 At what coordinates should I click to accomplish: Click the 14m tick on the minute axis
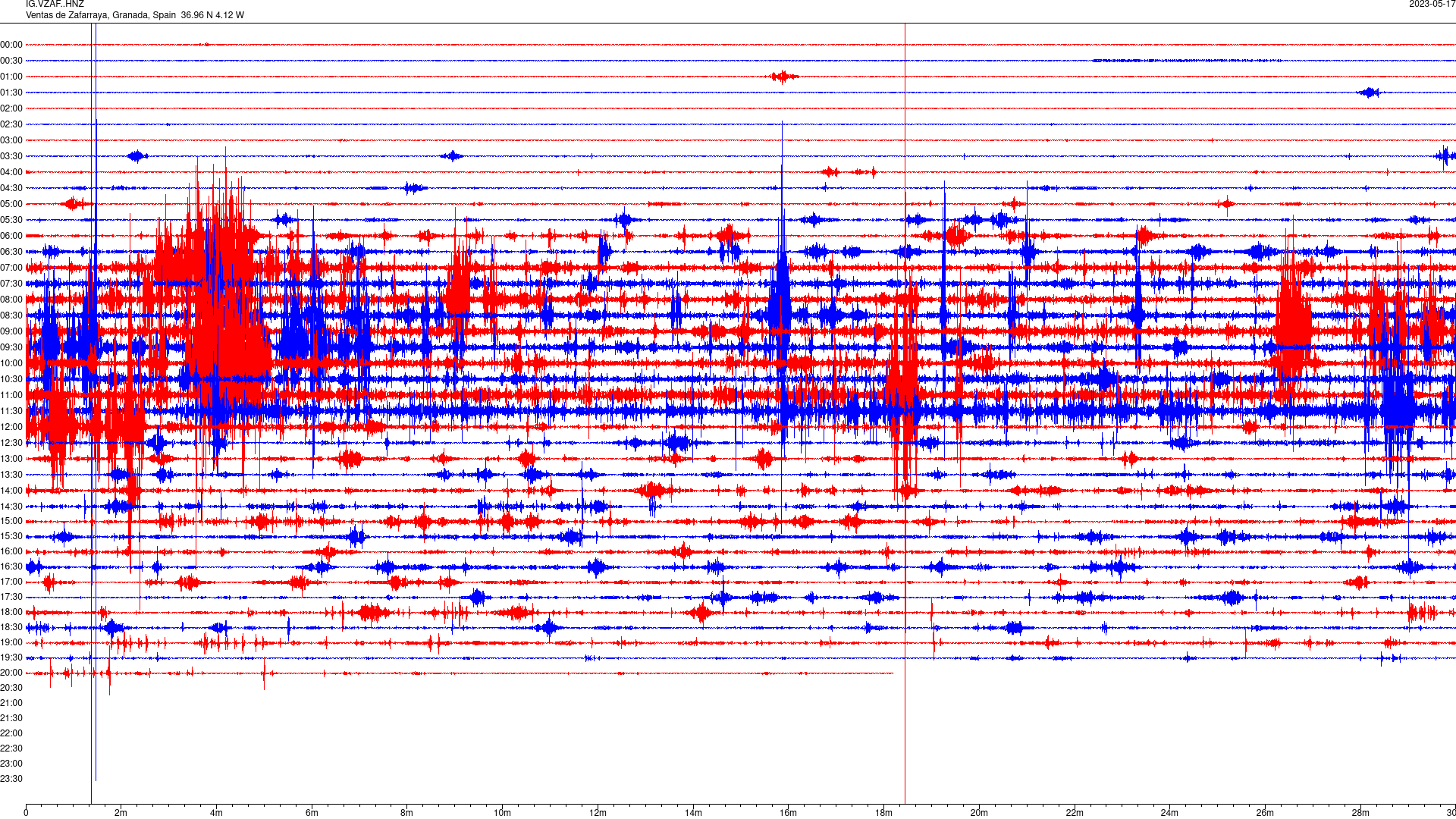tap(693, 813)
